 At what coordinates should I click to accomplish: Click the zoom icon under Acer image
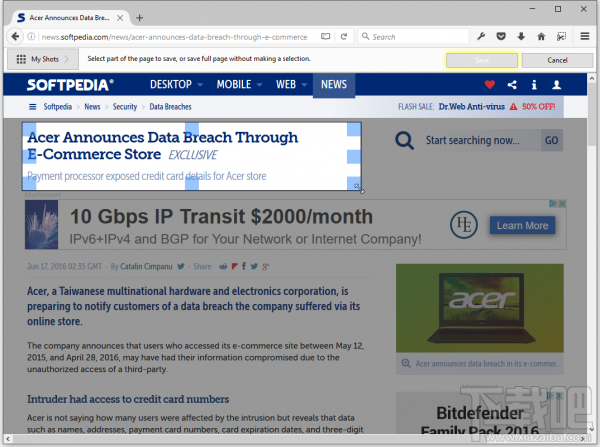point(406,364)
